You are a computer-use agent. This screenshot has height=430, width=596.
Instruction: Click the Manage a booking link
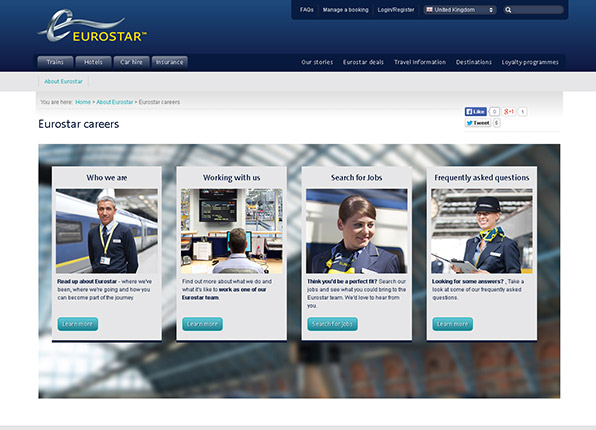346,10
